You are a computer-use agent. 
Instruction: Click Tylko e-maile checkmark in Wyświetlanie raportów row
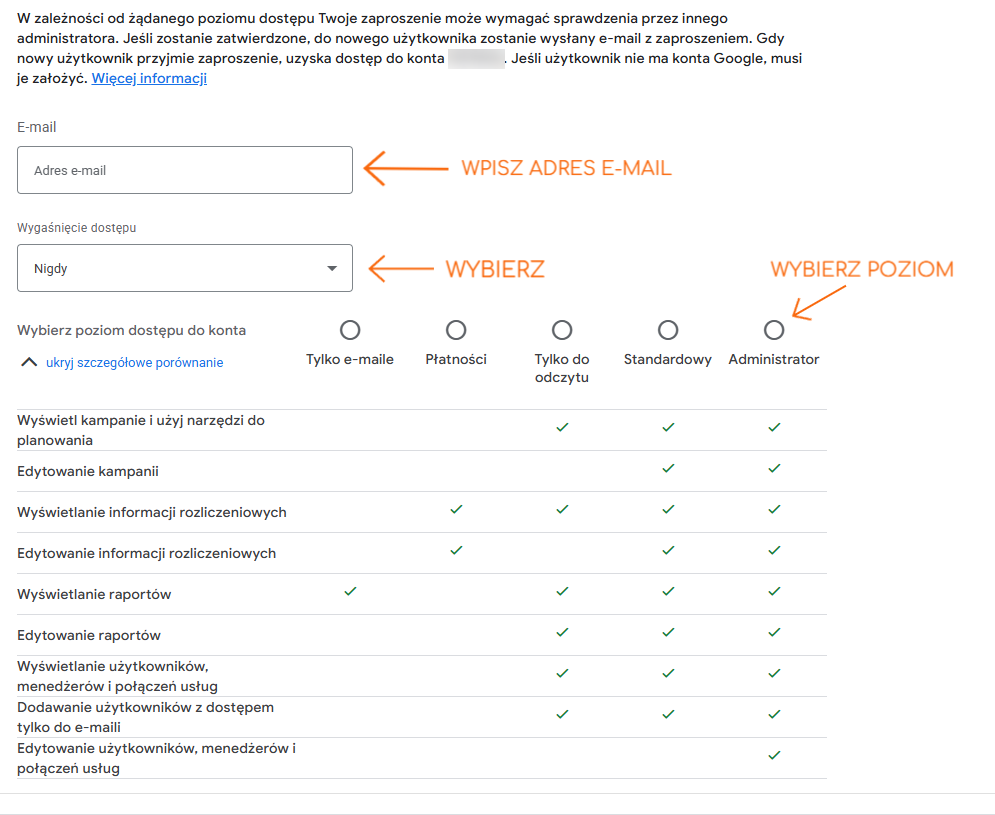click(x=350, y=592)
